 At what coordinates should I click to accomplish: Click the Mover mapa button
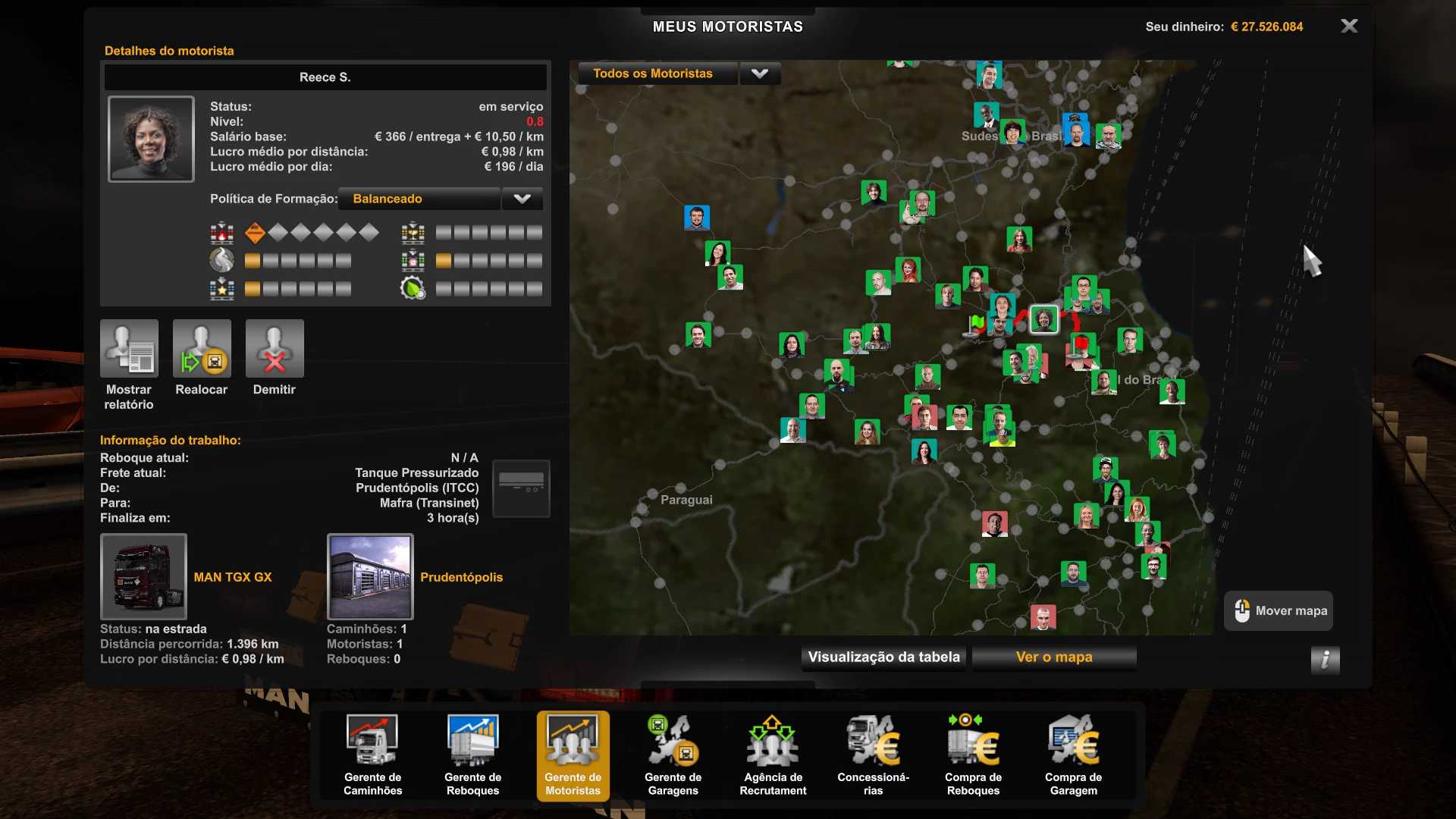[1279, 611]
